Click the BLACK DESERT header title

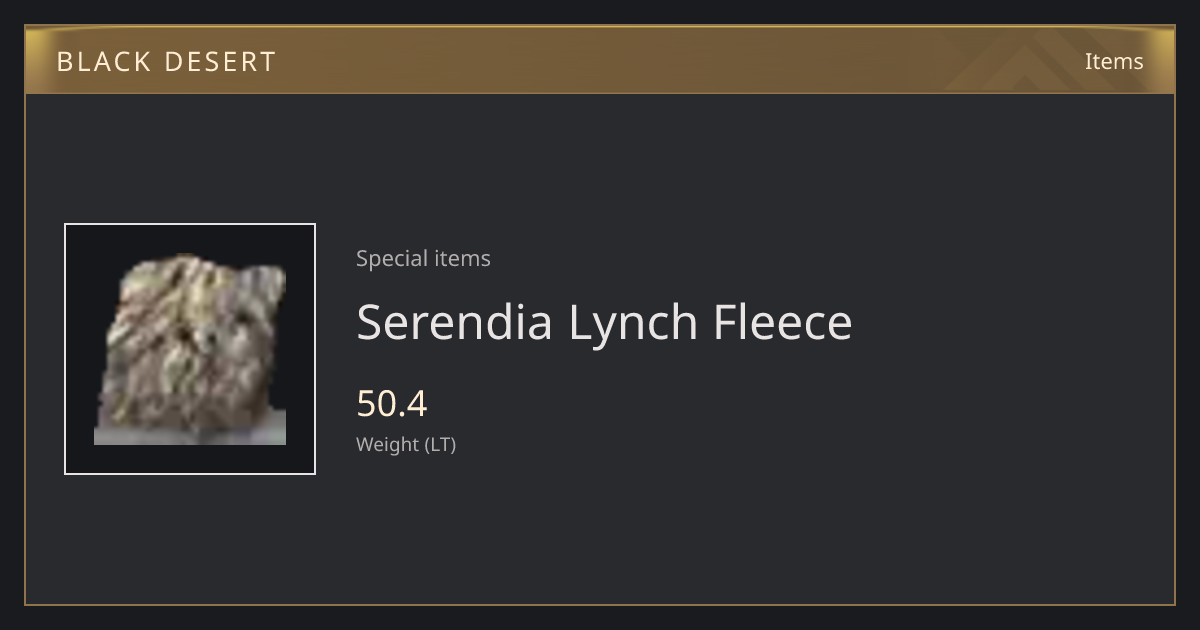pos(166,62)
